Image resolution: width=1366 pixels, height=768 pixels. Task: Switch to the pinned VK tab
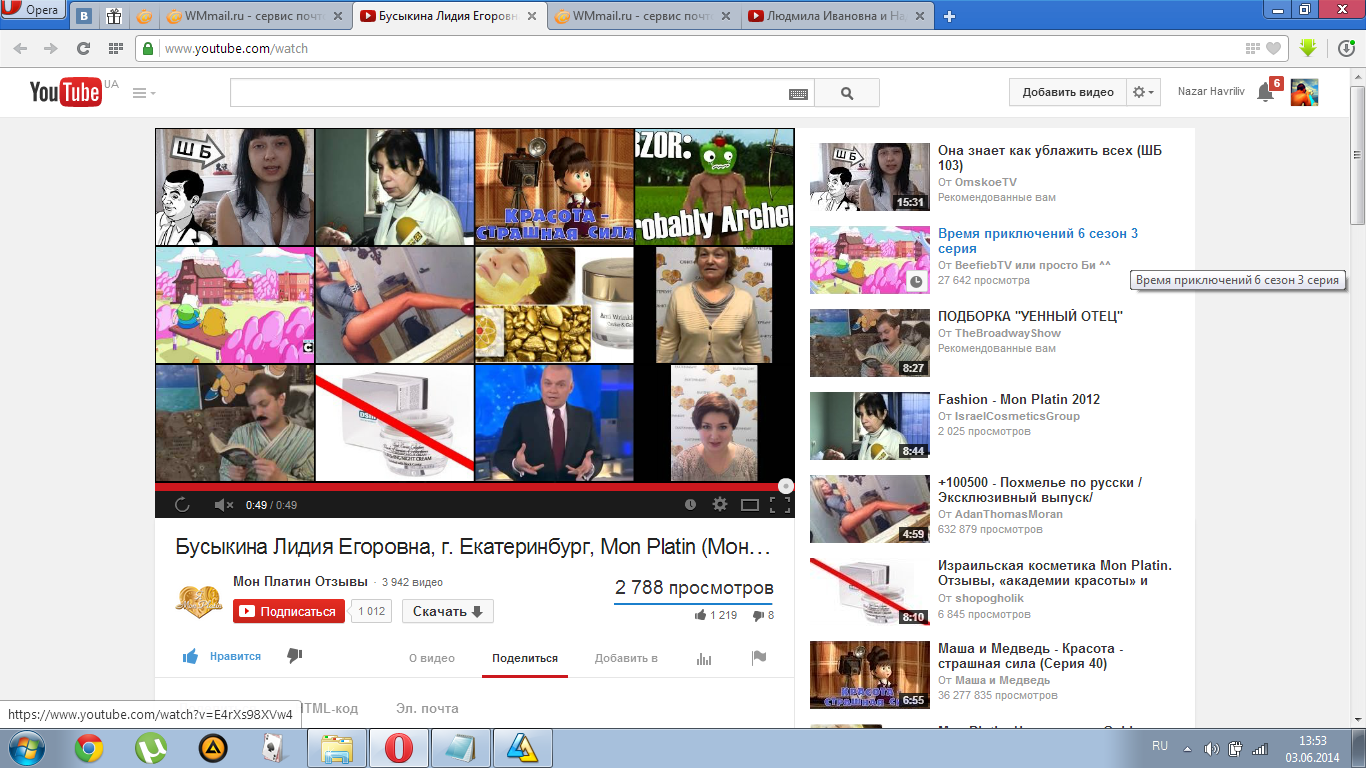point(86,16)
